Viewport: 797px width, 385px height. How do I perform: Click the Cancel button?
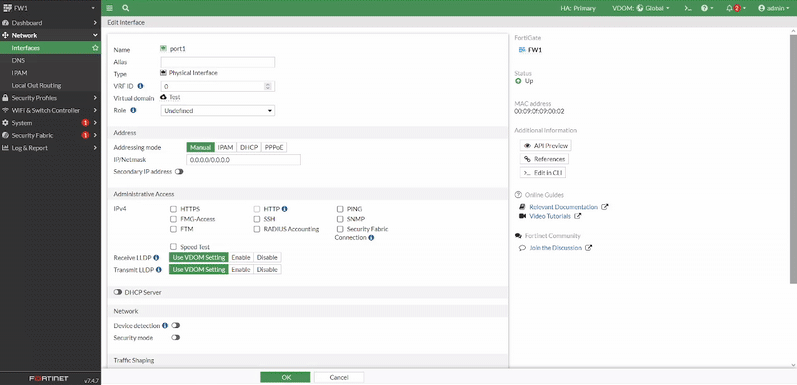tap(339, 377)
